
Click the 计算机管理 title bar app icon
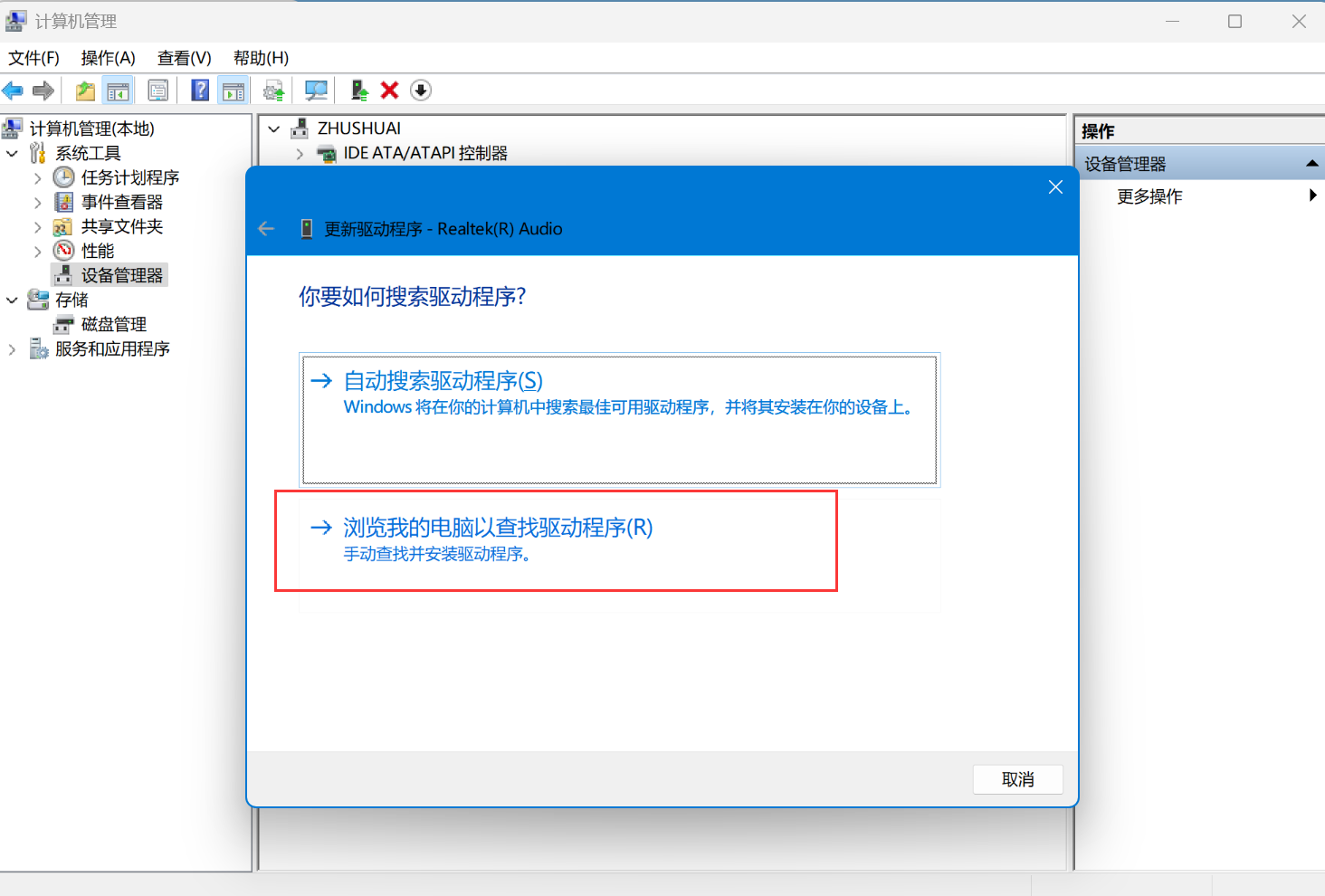click(x=16, y=21)
